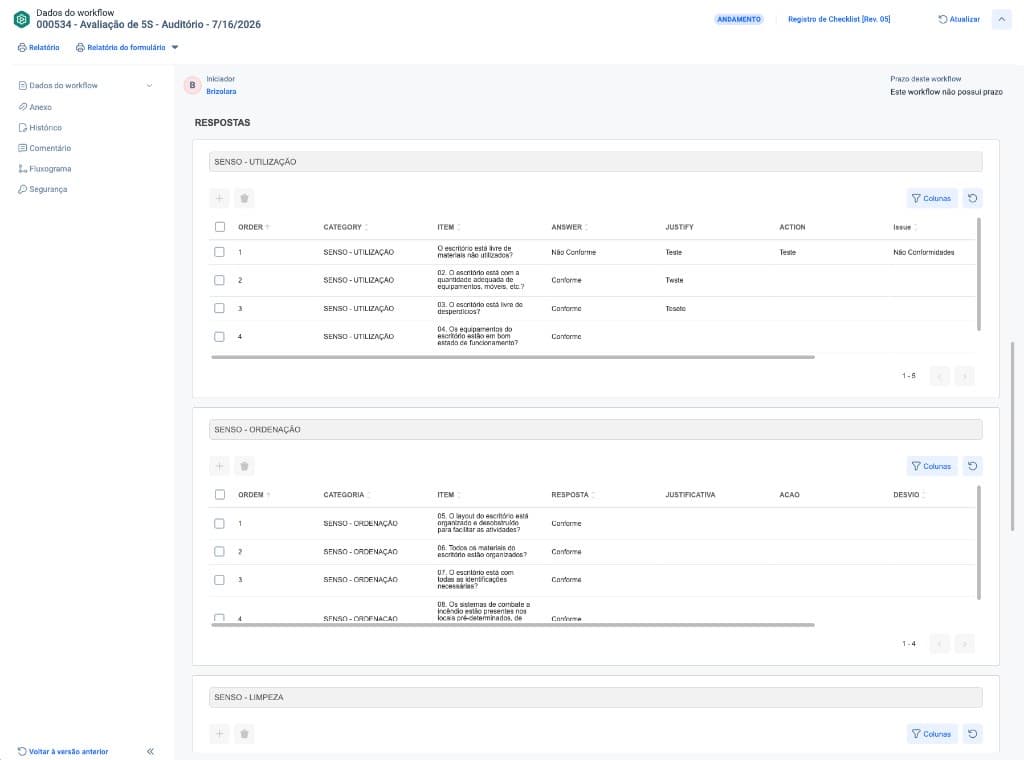1024x760 pixels.
Task: Open Registro de Checklist [Rev. 05] link
Action: pyautogui.click(x=839, y=20)
